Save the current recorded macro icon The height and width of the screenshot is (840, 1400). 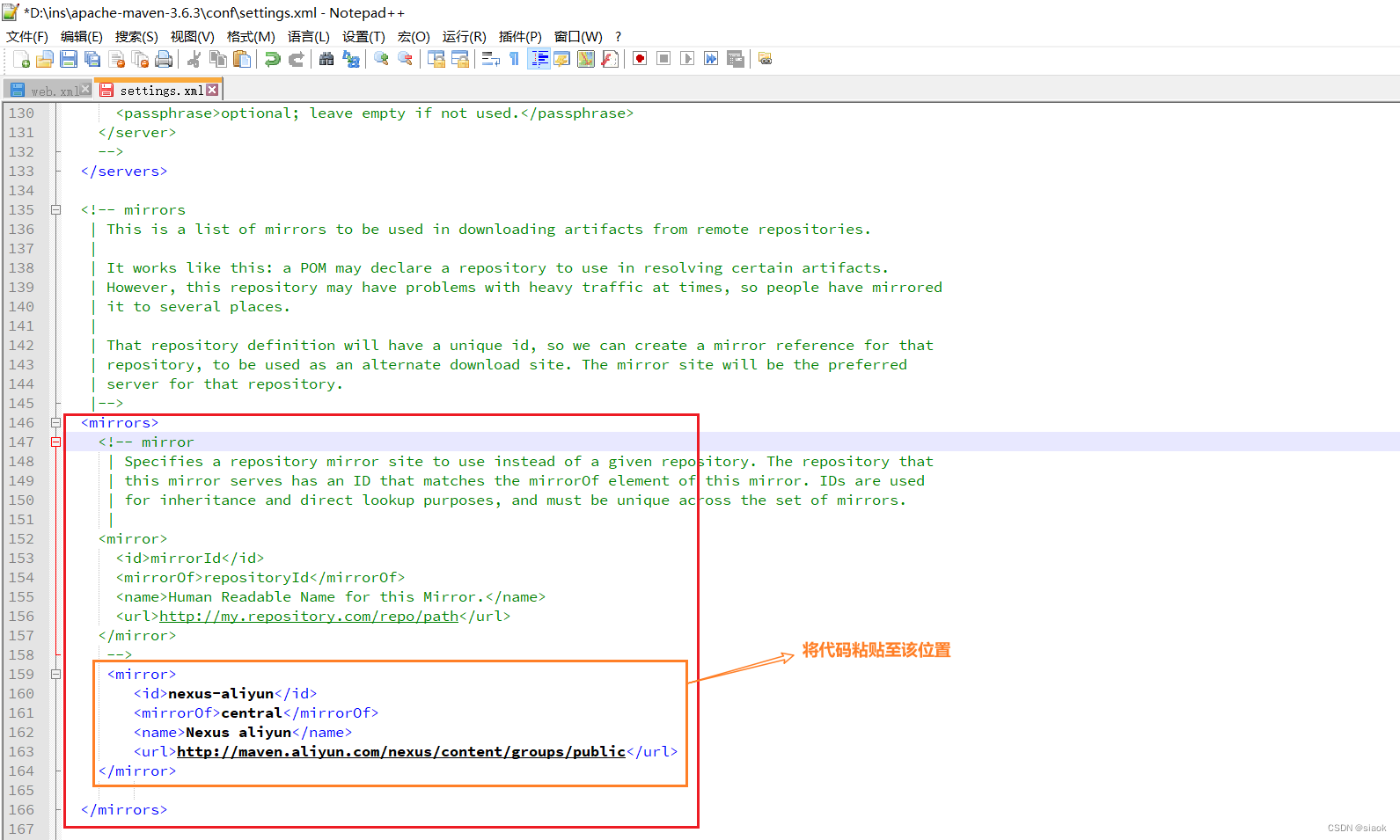(735, 59)
